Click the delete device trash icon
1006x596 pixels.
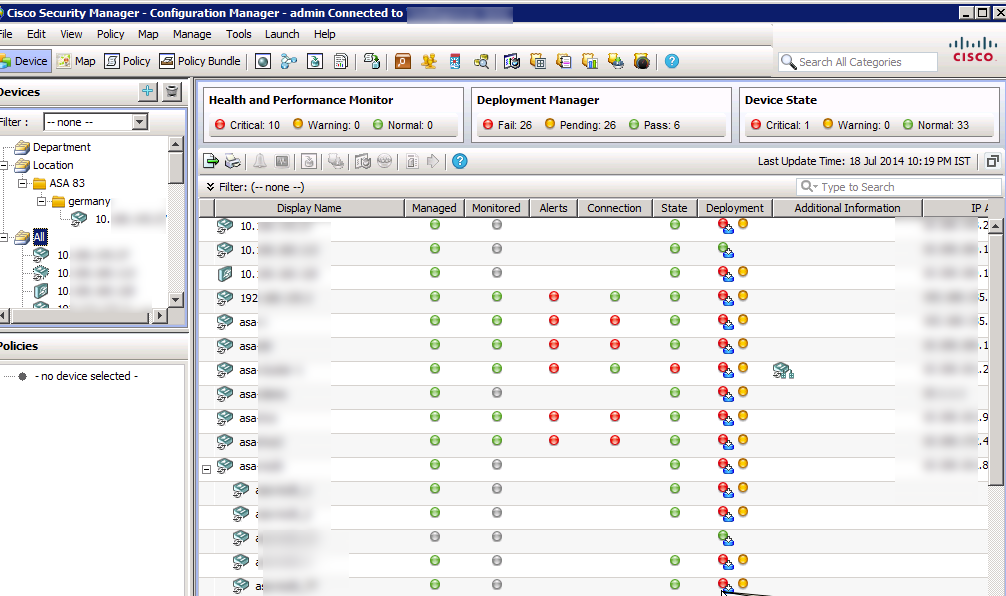[x=172, y=92]
